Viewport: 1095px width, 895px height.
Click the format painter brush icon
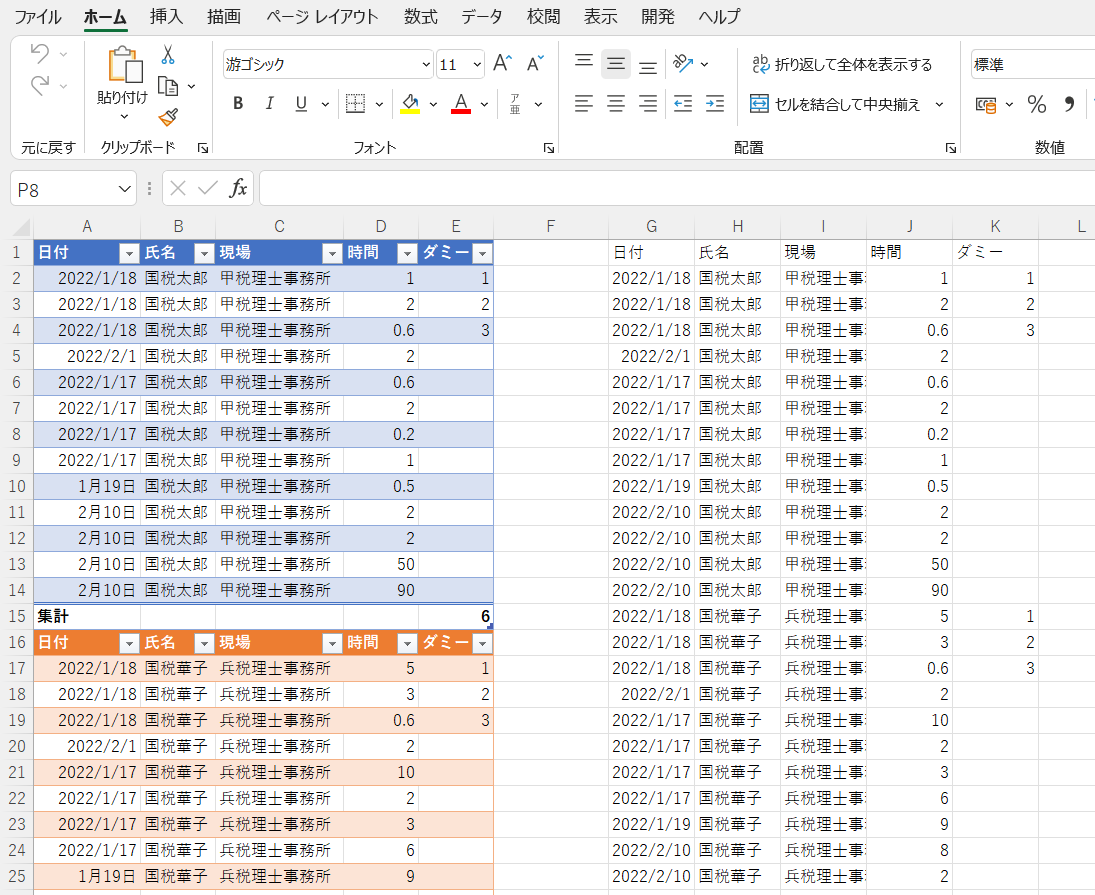tap(168, 118)
